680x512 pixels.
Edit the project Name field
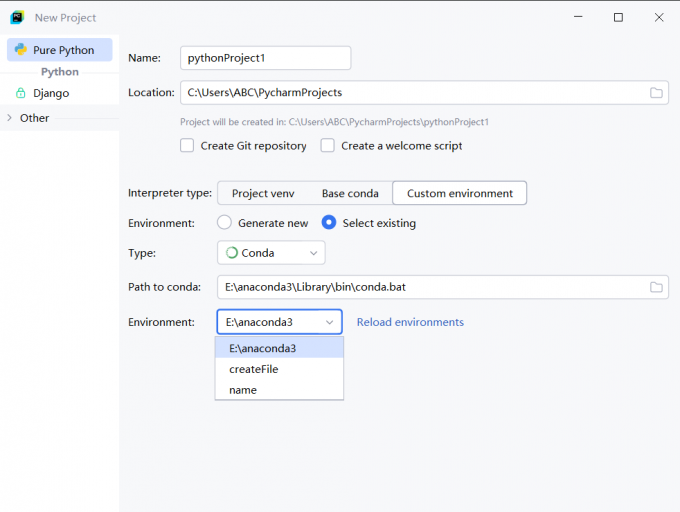(265, 58)
